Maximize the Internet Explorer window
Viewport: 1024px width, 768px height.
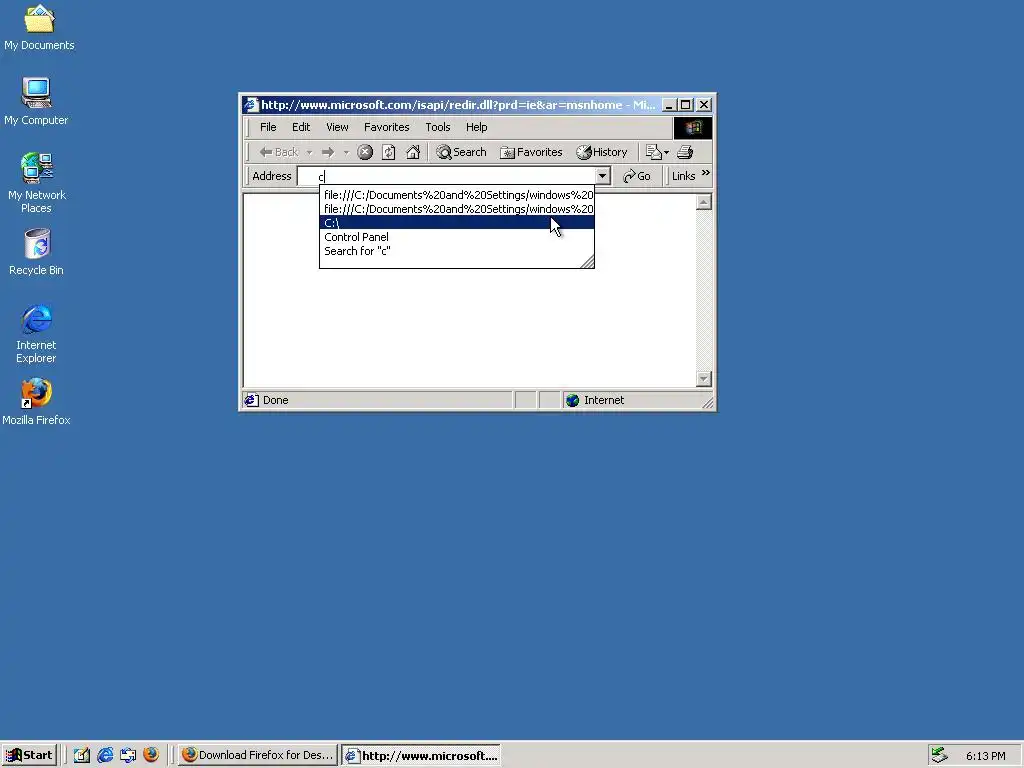[686, 104]
